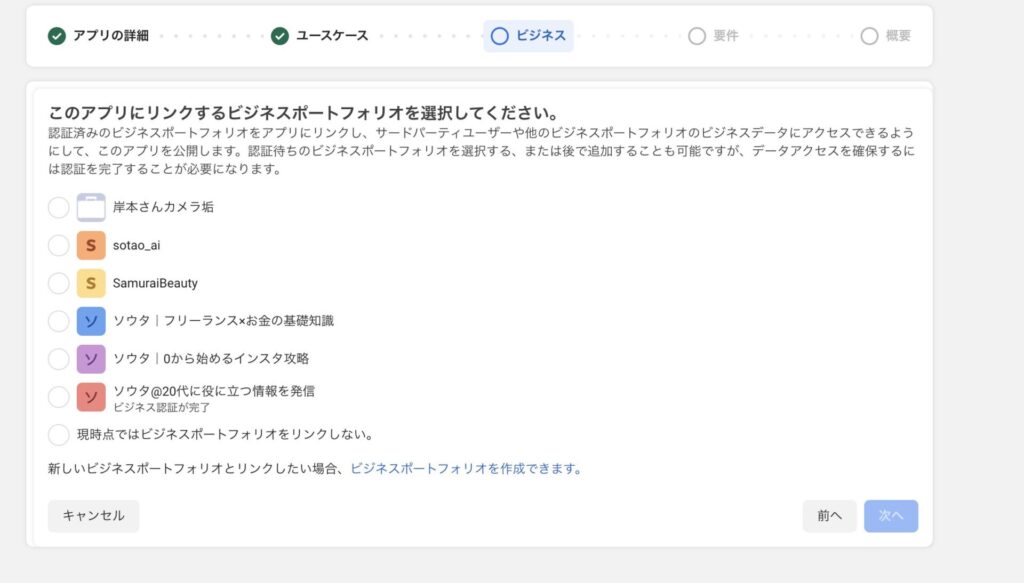
Task: Jump to the 概要 step
Action: tap(886, 36)
